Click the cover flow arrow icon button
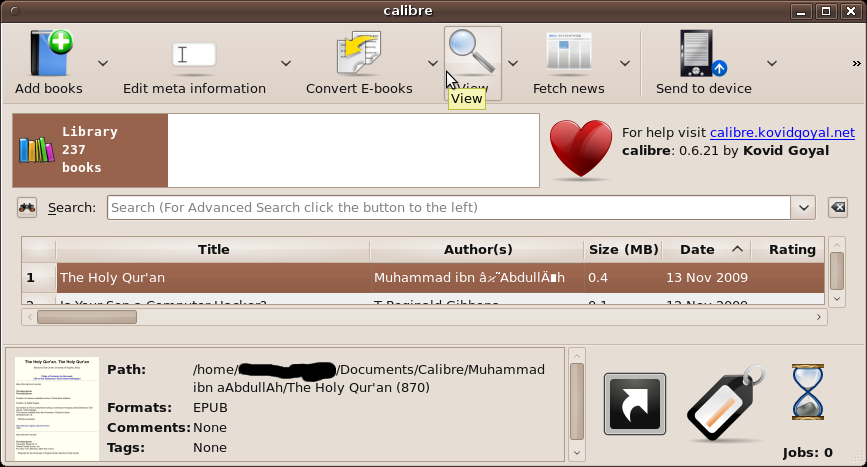 [635, 404]
